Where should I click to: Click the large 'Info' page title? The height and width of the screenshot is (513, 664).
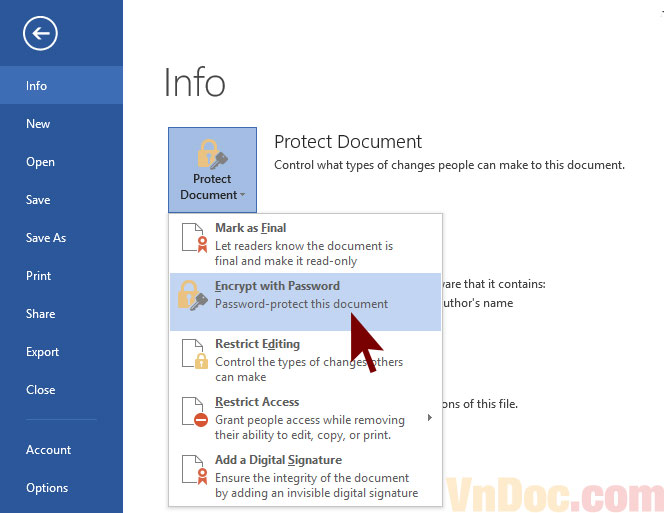(x=194, y=82)
